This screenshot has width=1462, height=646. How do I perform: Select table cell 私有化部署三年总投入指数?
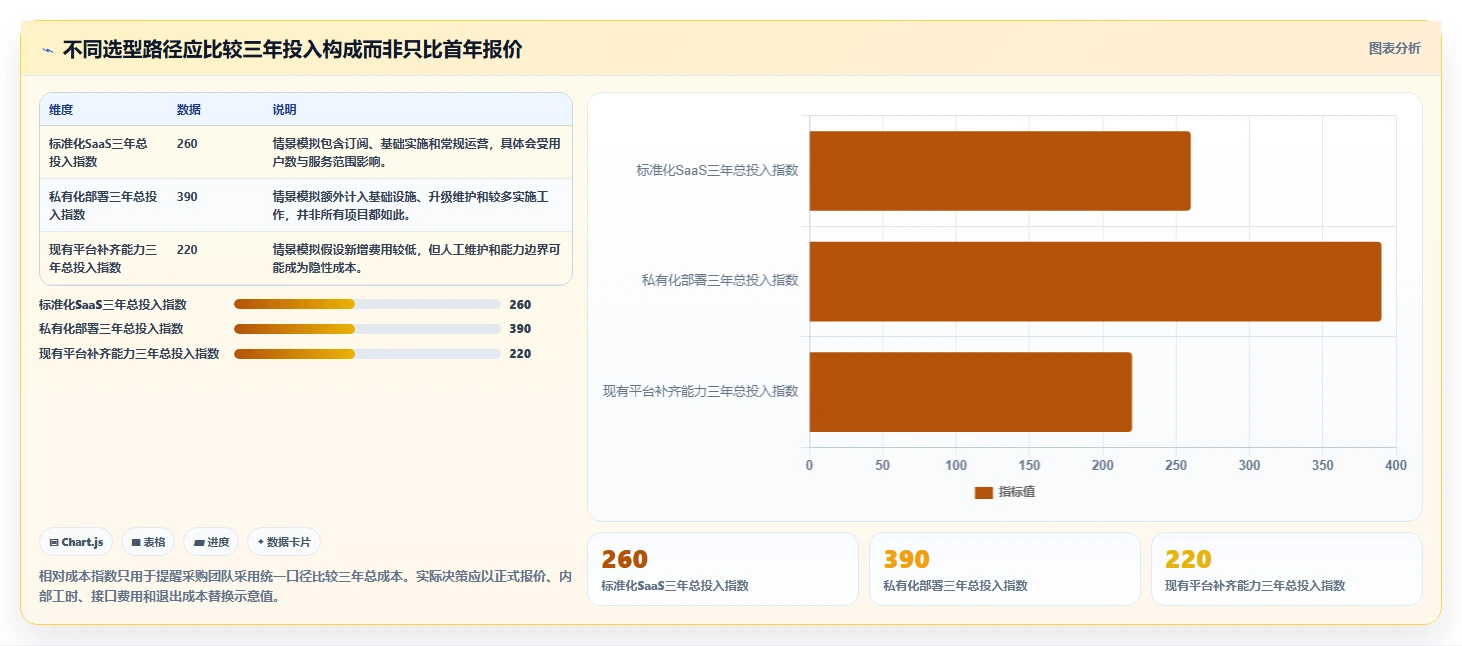[x=103, y=205]
